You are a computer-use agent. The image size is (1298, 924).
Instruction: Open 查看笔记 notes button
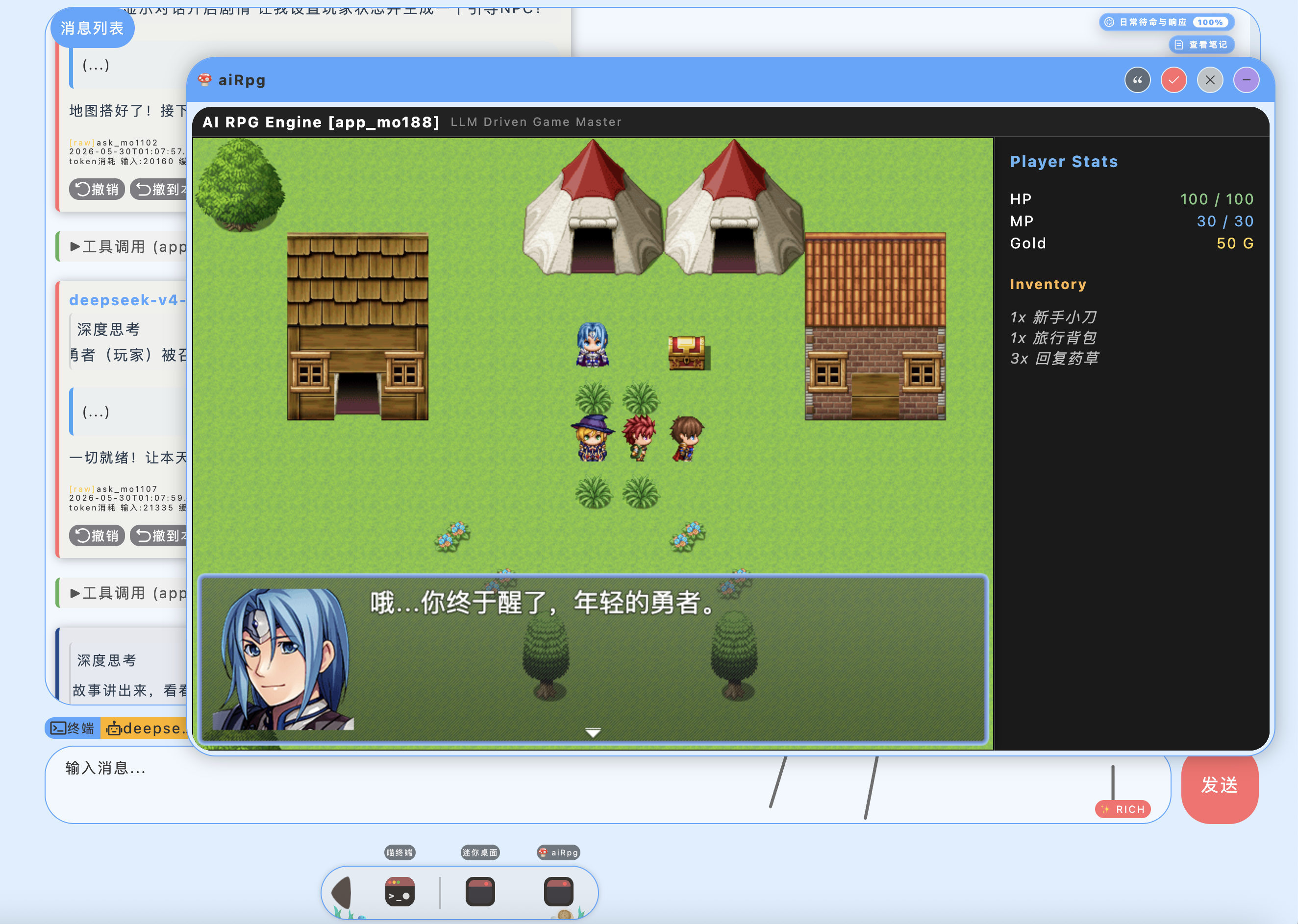(x=1201, y=45)
